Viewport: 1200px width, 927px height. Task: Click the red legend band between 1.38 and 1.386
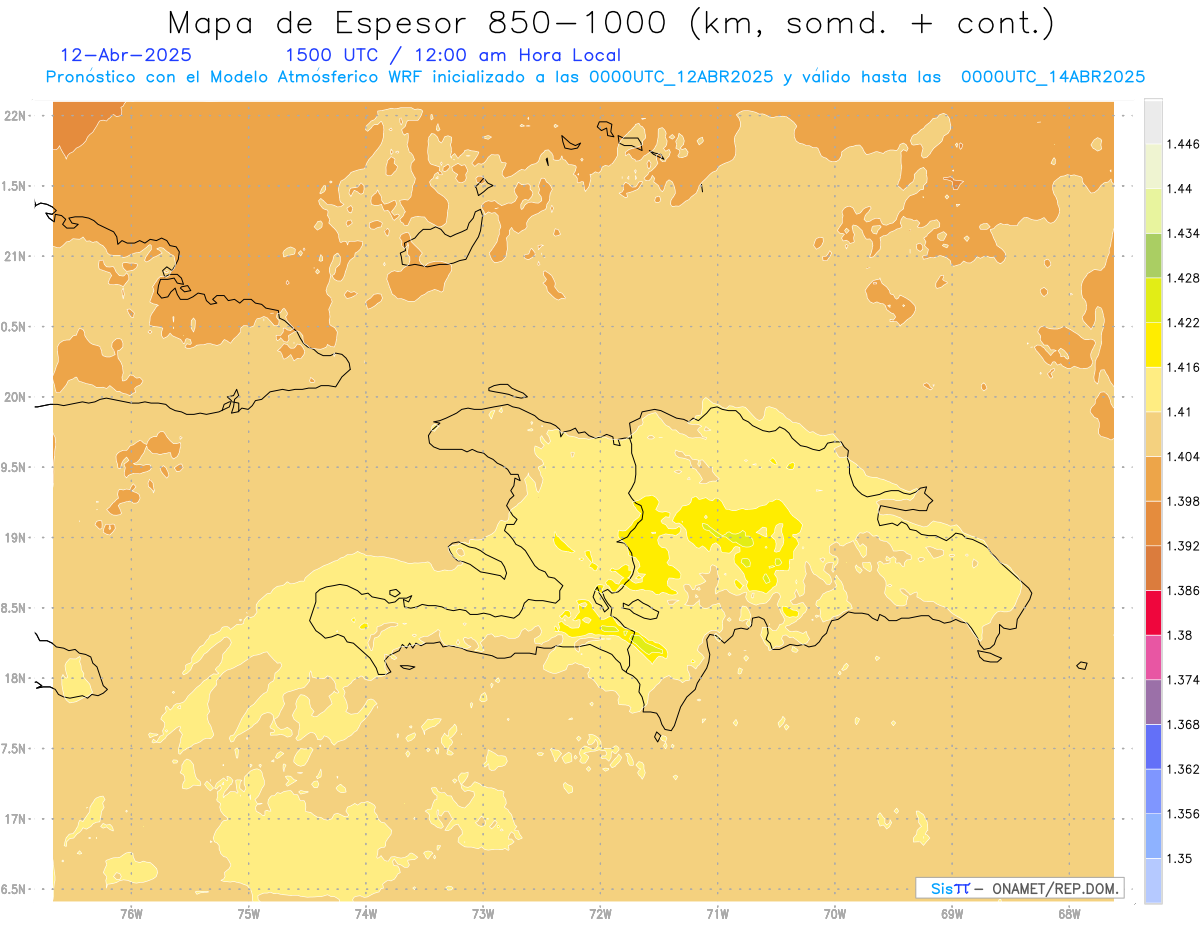(x=1153, y=613)
